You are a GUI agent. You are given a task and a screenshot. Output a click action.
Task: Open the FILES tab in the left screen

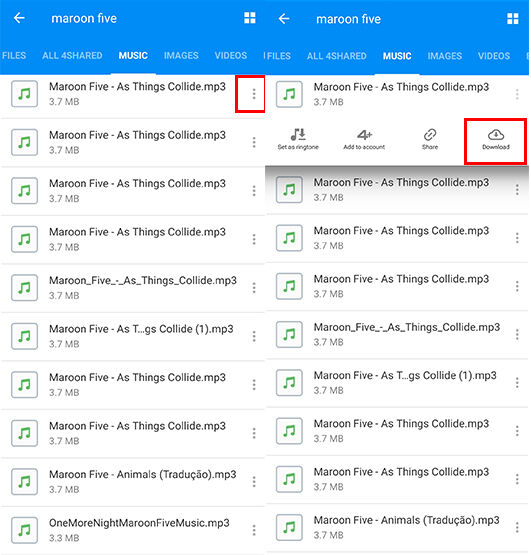(14, 56)
